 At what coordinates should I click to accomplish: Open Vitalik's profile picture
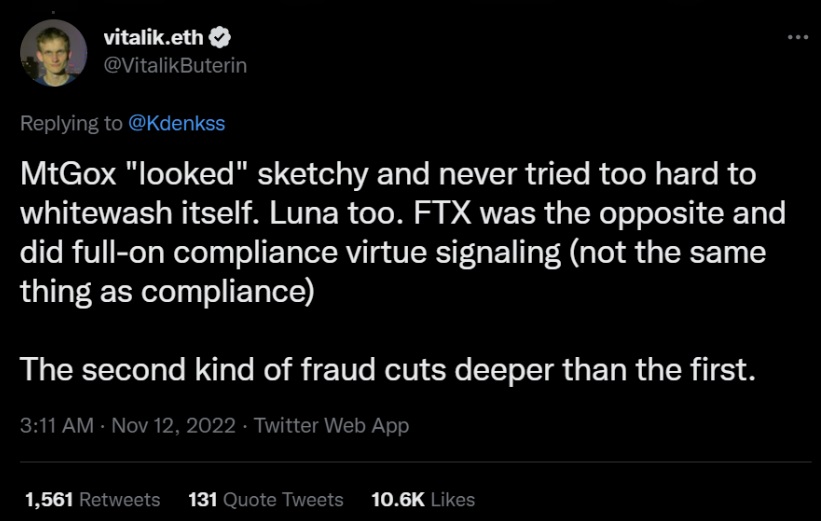pos(53,52)
